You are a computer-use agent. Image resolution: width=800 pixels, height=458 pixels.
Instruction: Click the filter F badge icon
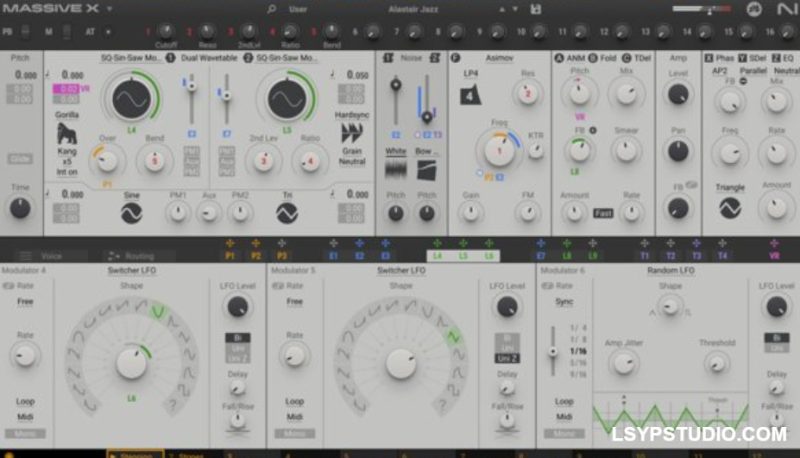coord(455,58)
